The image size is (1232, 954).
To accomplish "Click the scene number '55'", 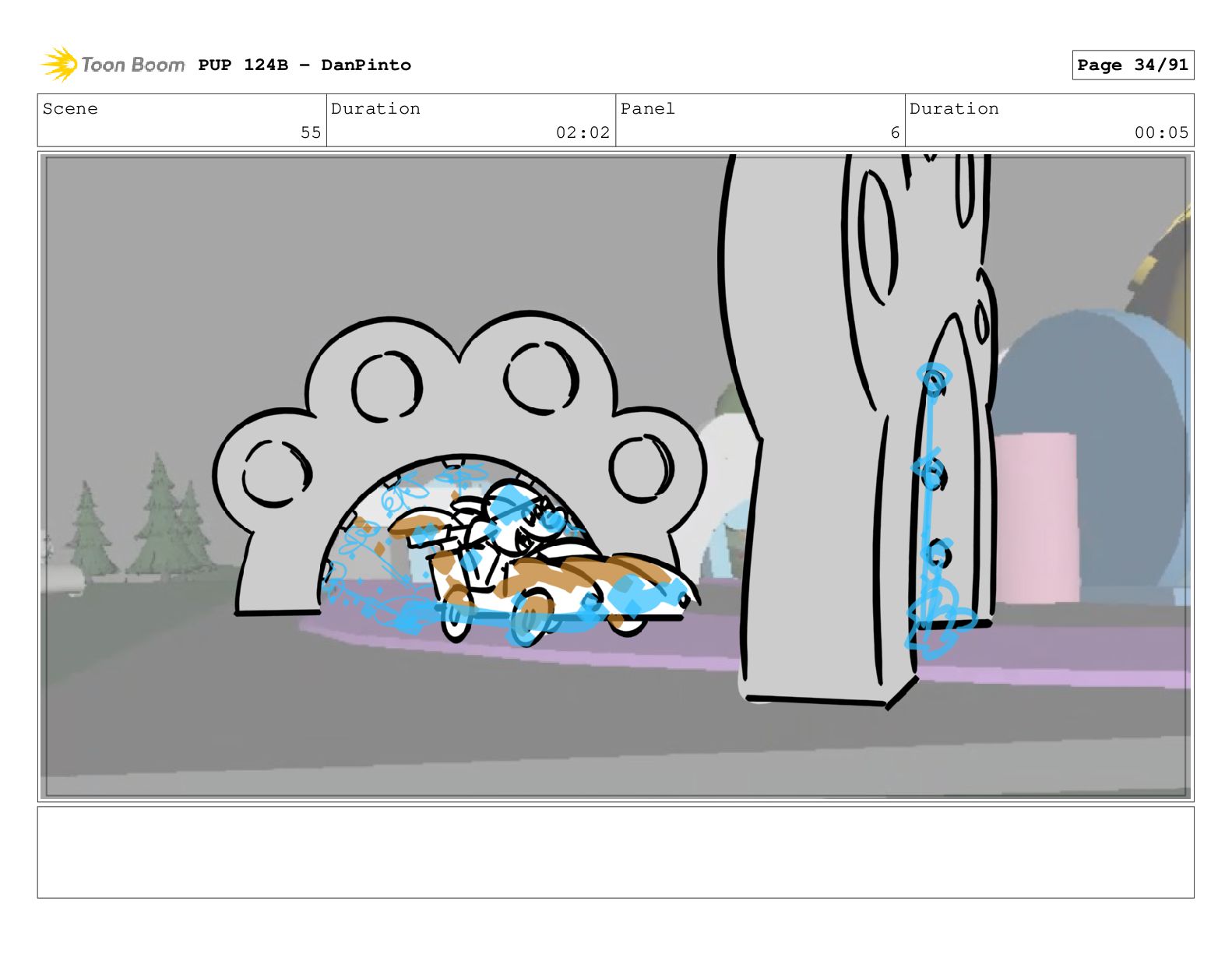I will tap(311, 132).
